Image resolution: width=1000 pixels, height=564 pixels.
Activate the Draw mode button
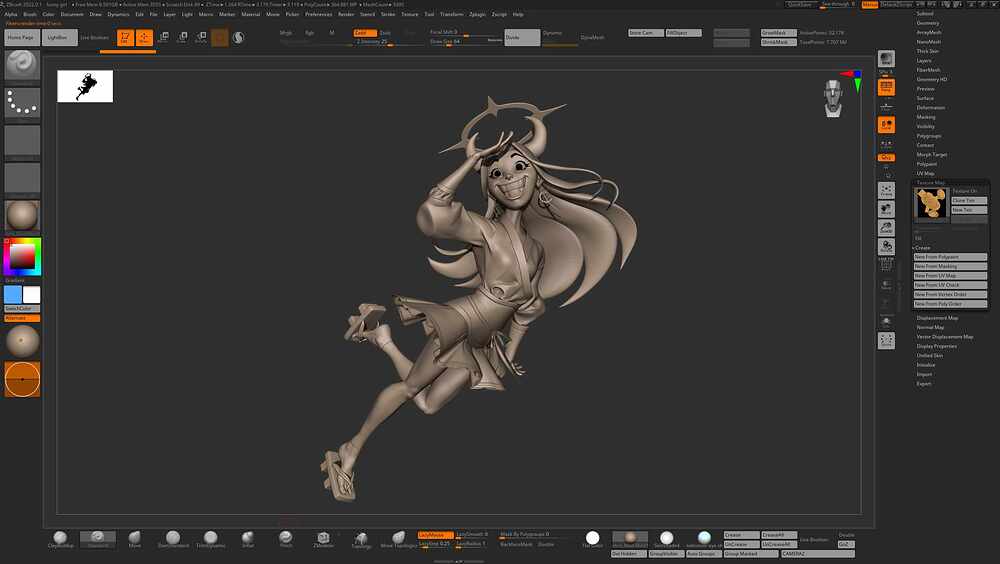click(x=144, y=38)
